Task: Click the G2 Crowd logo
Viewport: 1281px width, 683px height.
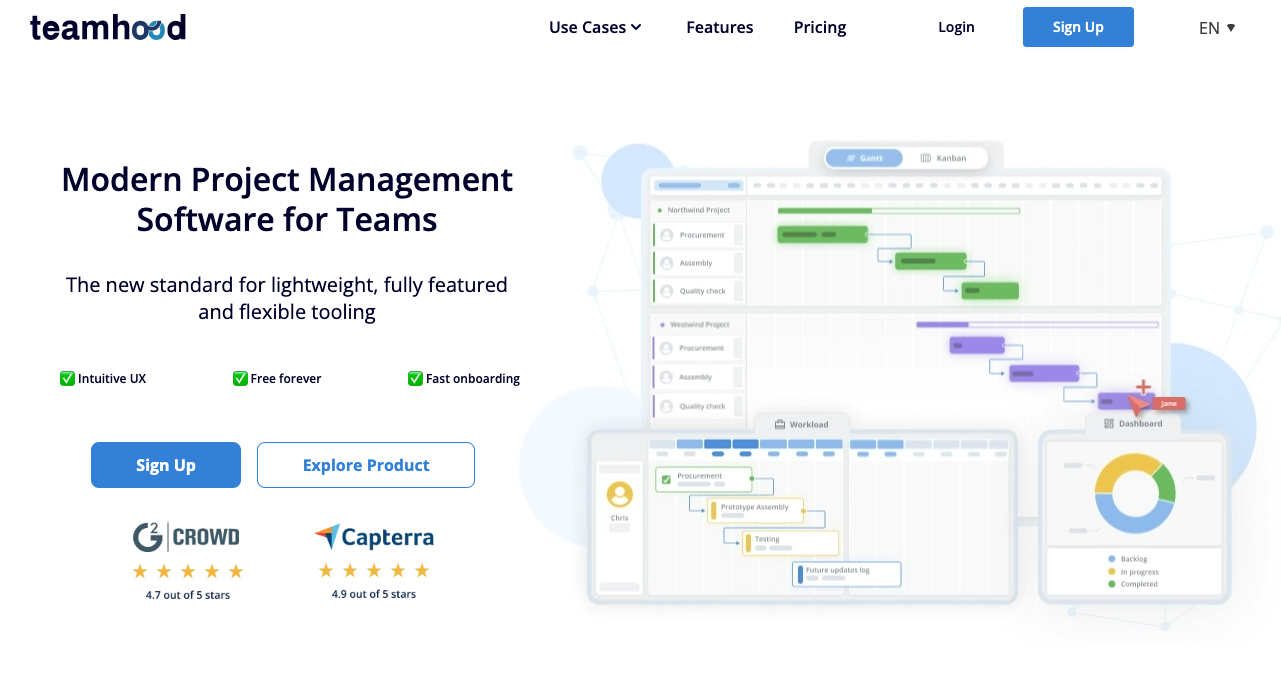Action: click(x=186, y=537)
